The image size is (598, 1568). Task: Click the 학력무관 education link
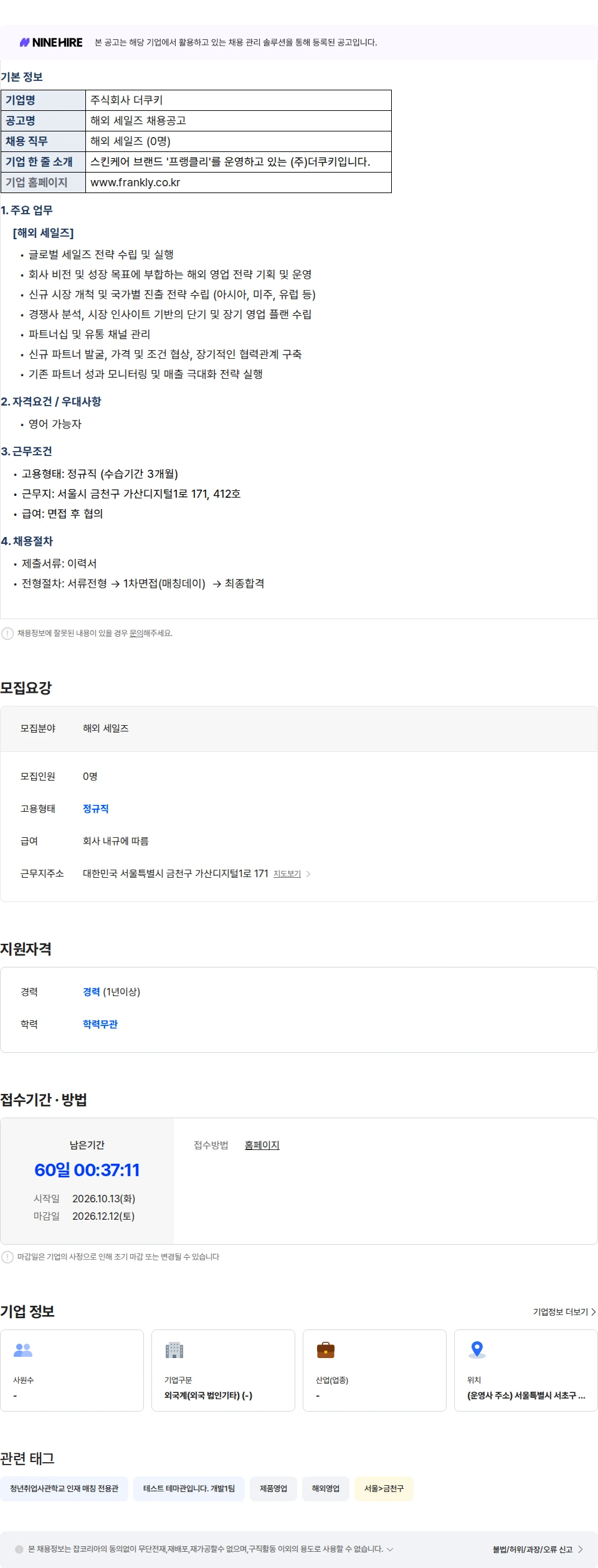point(100,1024)
